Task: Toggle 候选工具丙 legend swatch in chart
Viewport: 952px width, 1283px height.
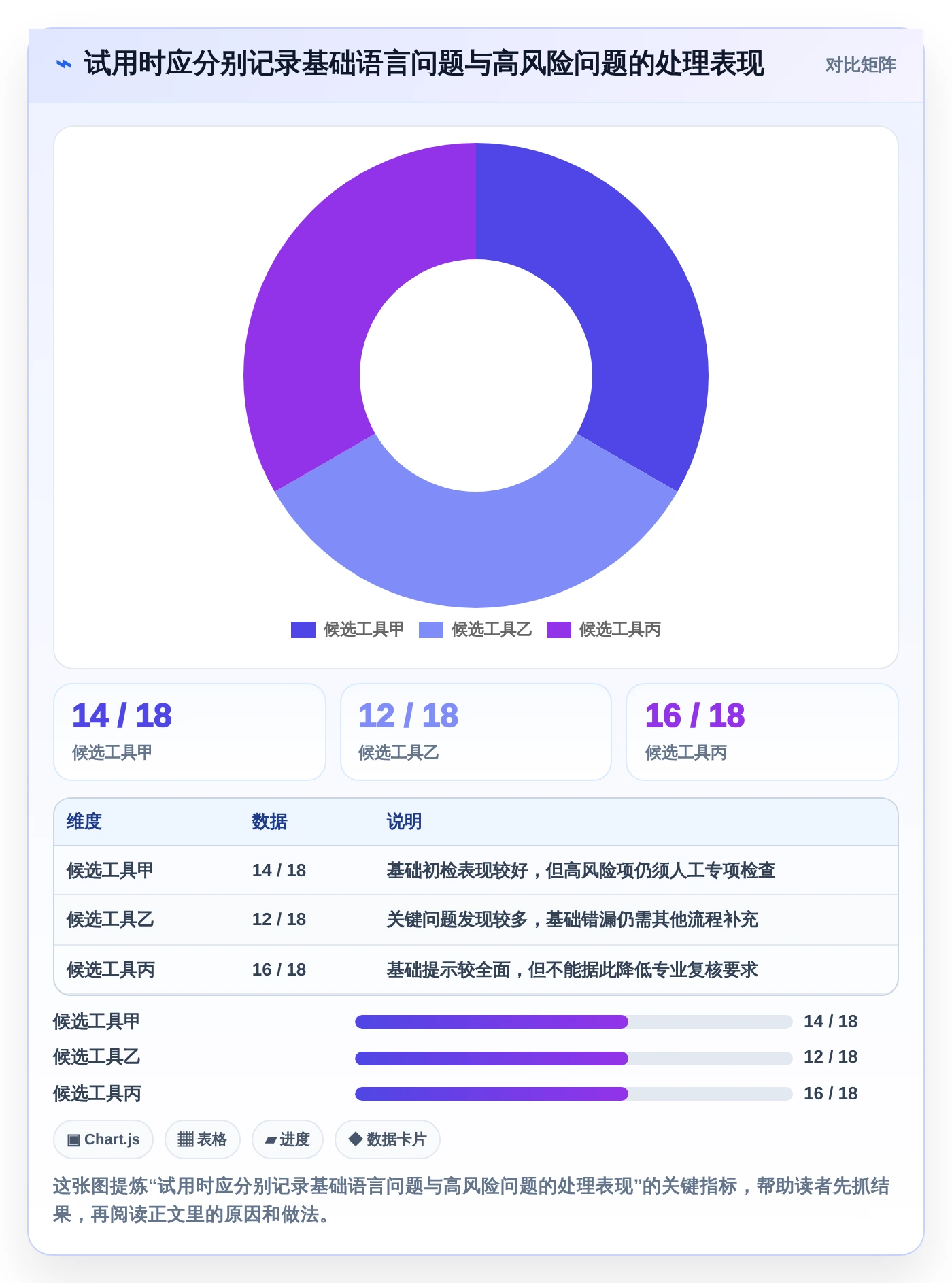Action: tap(559, 630)
